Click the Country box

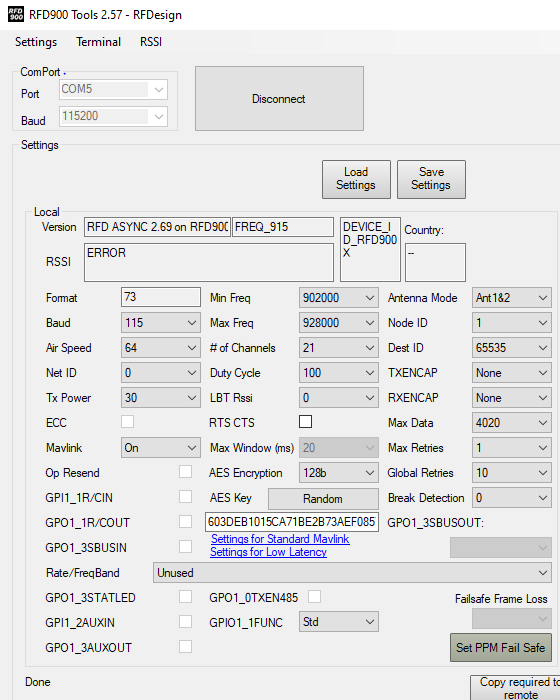click(x=435, y=262)
